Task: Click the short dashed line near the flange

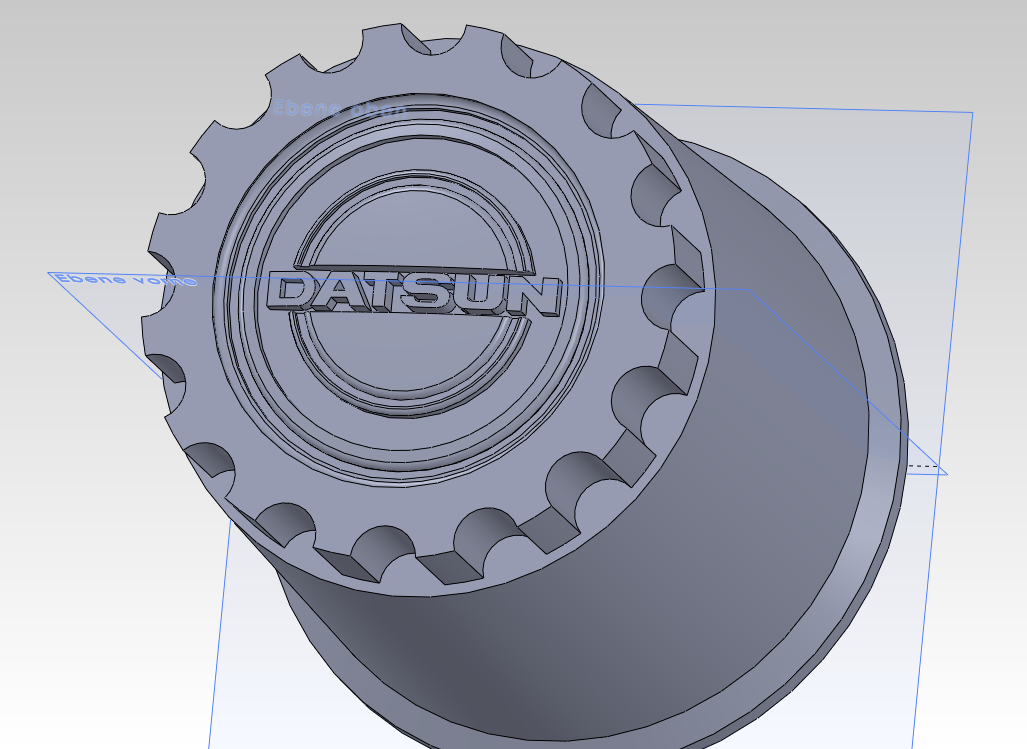Action: click(923, 466)
